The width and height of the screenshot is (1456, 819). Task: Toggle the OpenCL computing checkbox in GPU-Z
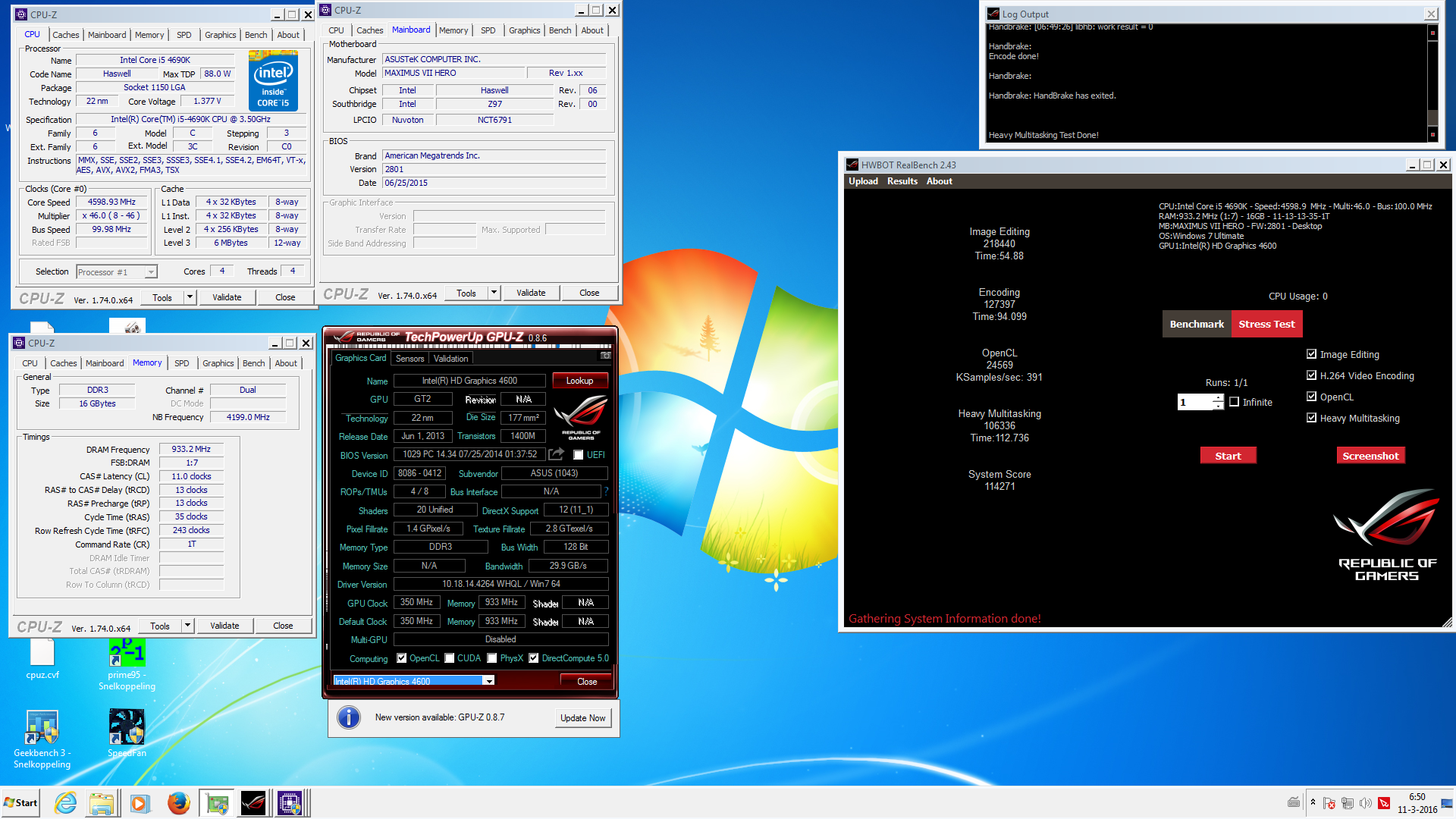click(x=402, y=658)
